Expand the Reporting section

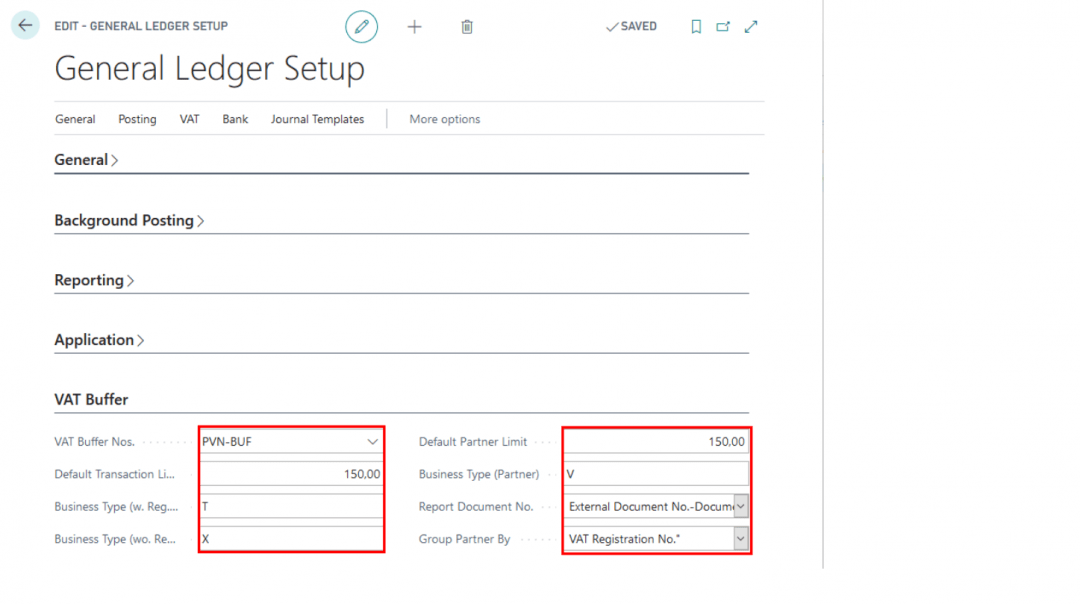click(94, 280)
